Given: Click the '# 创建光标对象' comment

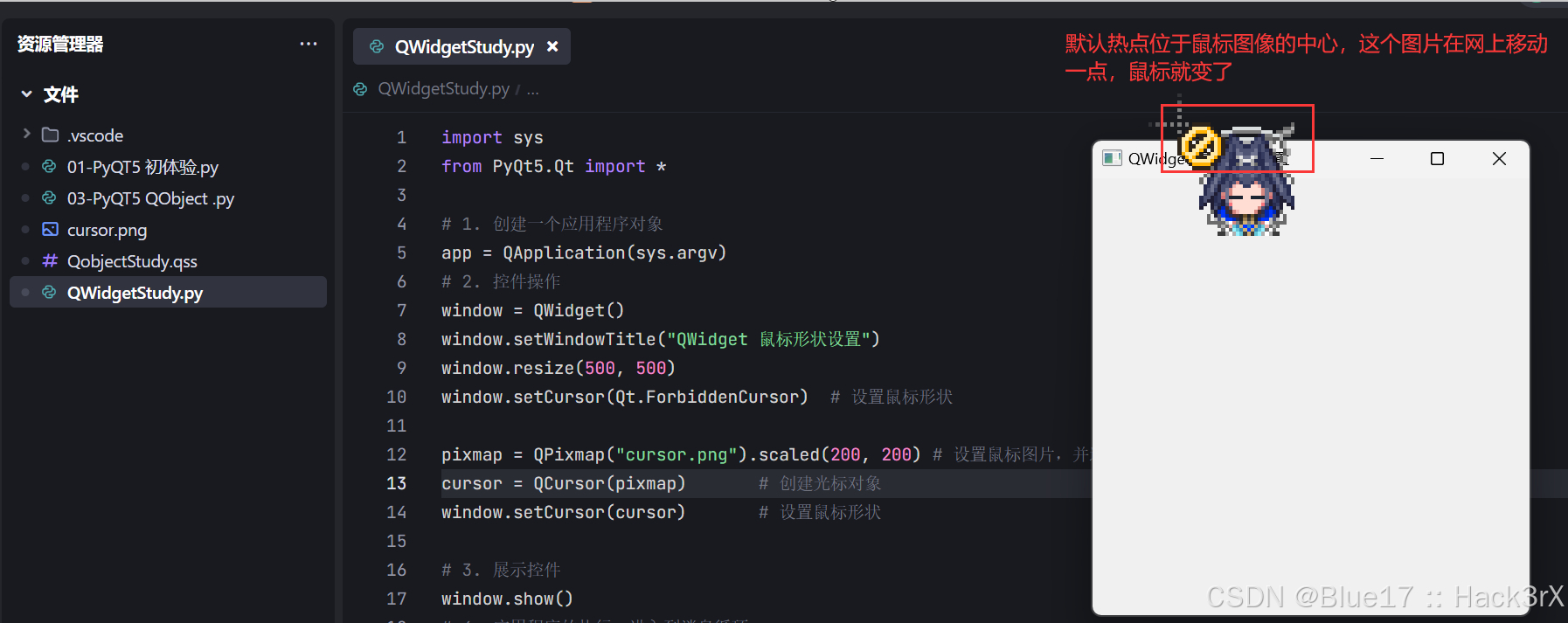Looking at the screenshot, I should click(820, 483).
